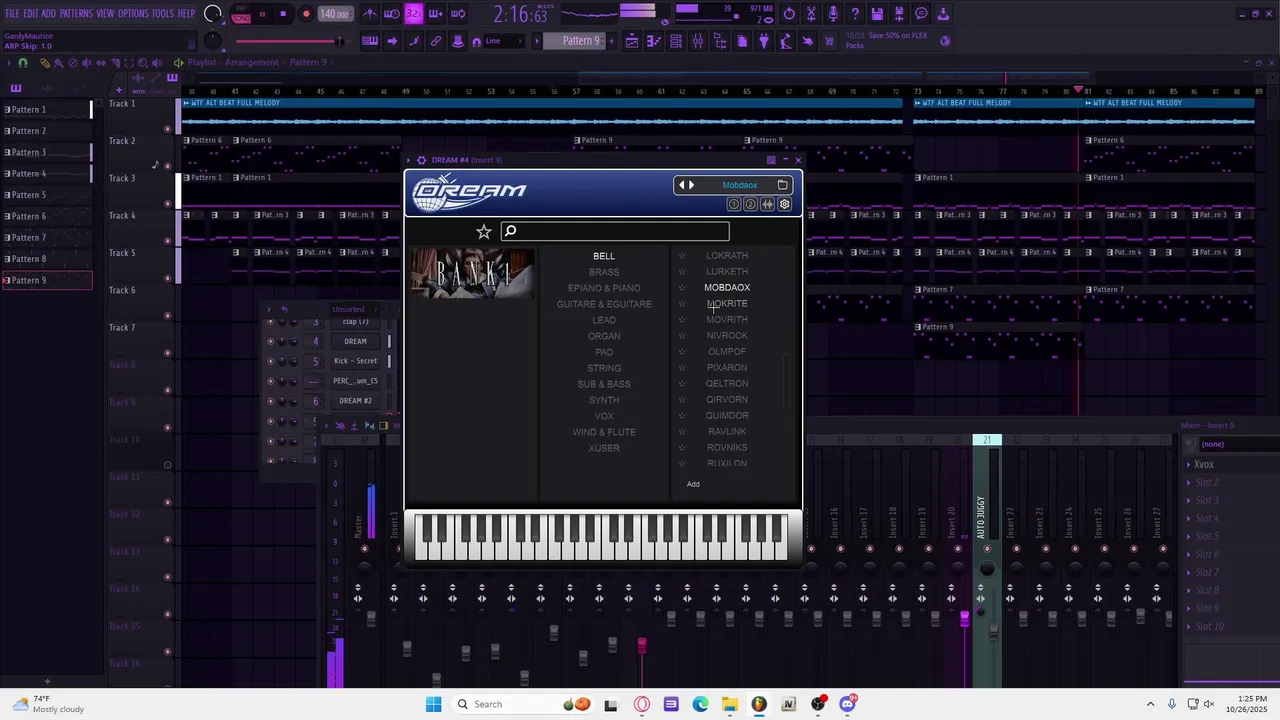Screen dimensions: 1280x720
Task: Open the preset folder icon in DREAM
Action: 783,185
